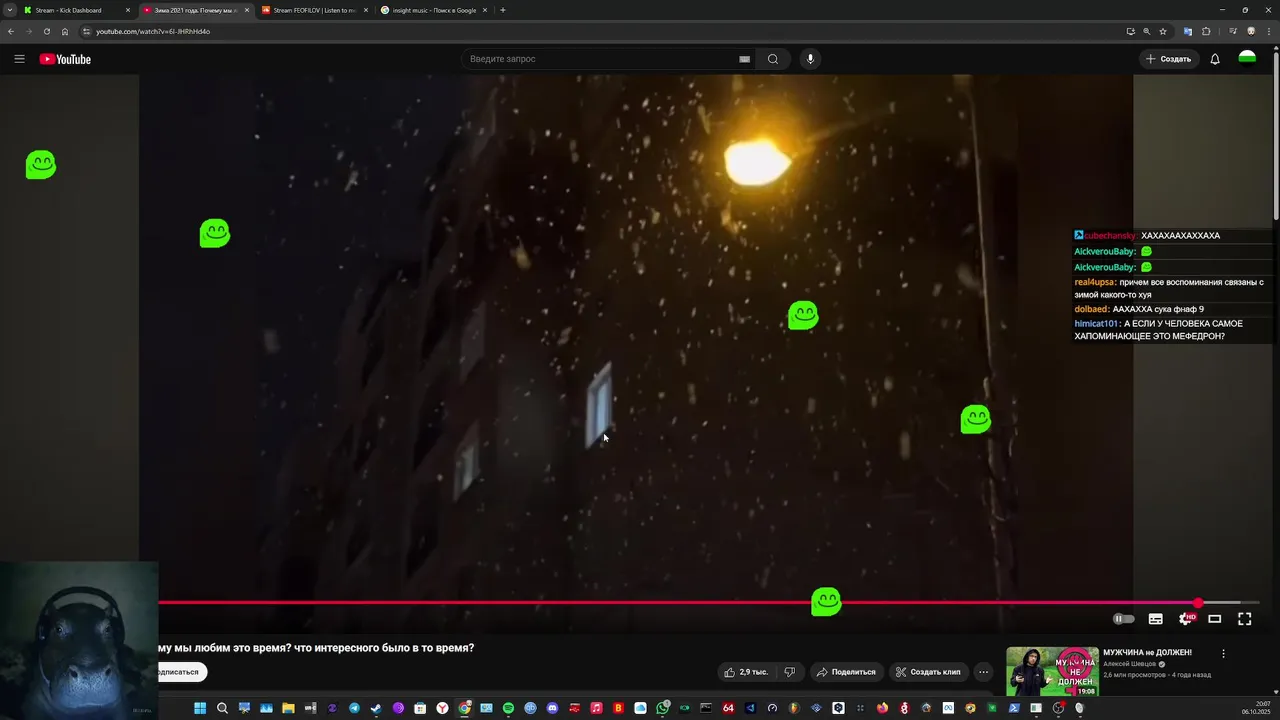The width and height of the screenshot is (1280, 720).
Task: Open the Chrome profile avatar
Action: pyautogui.click(x=1251, y=31)
